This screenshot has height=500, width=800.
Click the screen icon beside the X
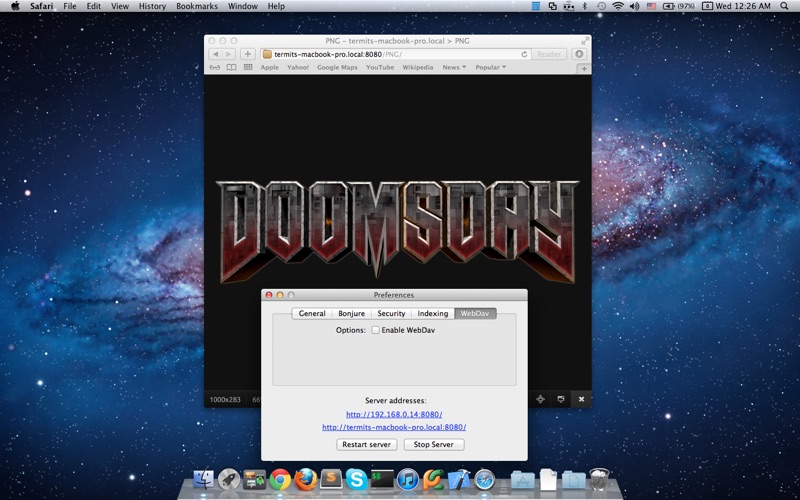pos(561,399)
